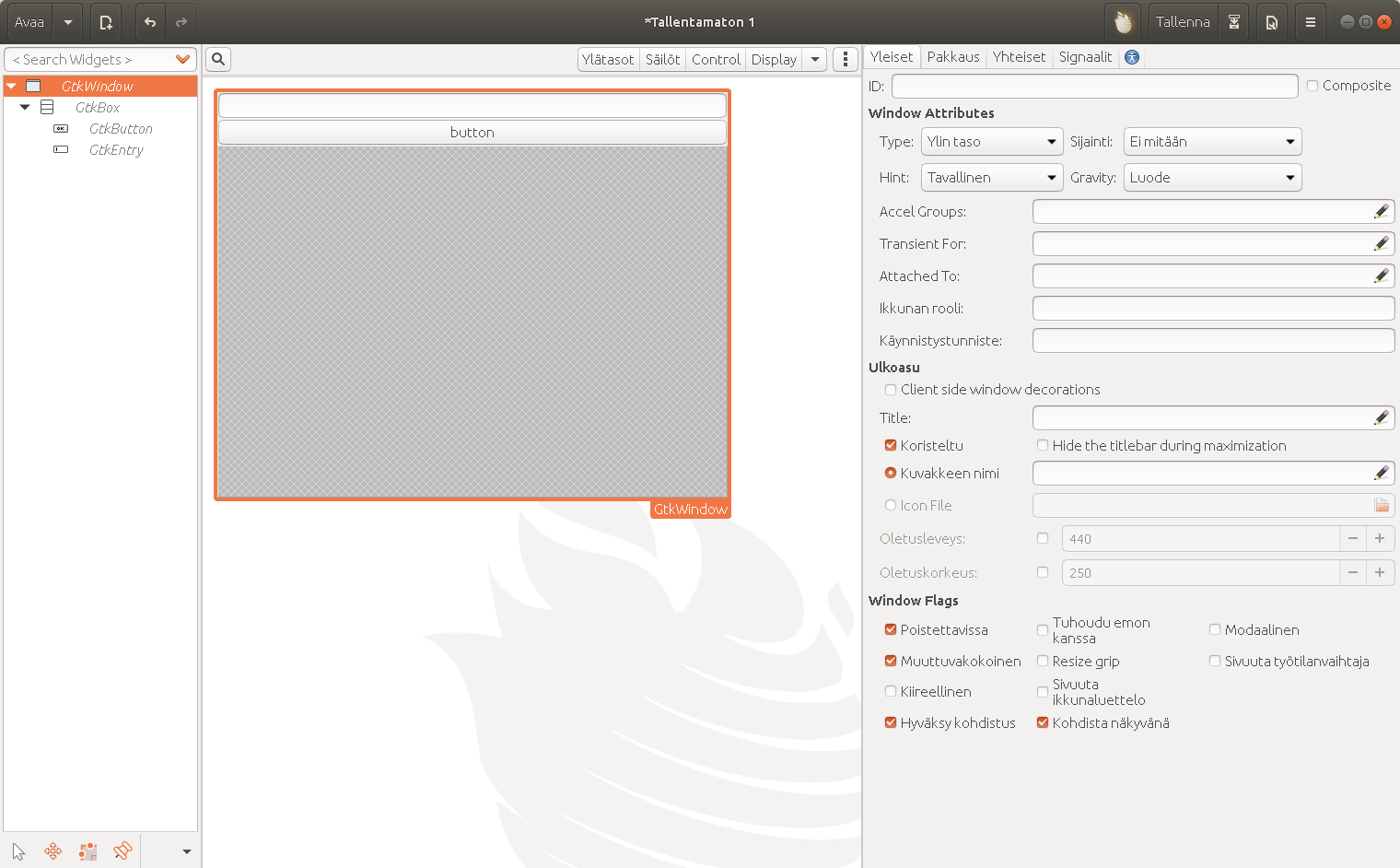Select the pointer selection mode tool

(x=18, y=851)
